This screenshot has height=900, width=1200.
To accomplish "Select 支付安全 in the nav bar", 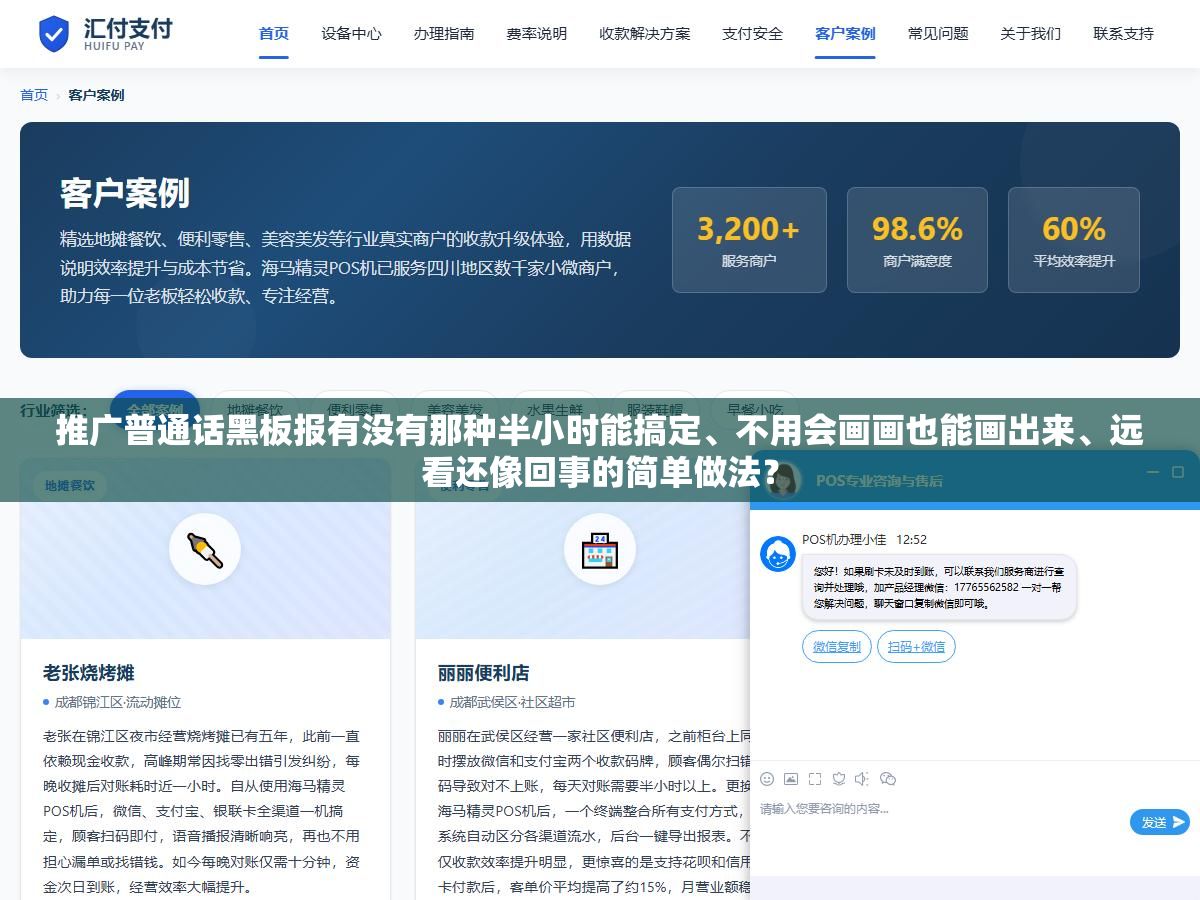I will [x=753, y=33].
